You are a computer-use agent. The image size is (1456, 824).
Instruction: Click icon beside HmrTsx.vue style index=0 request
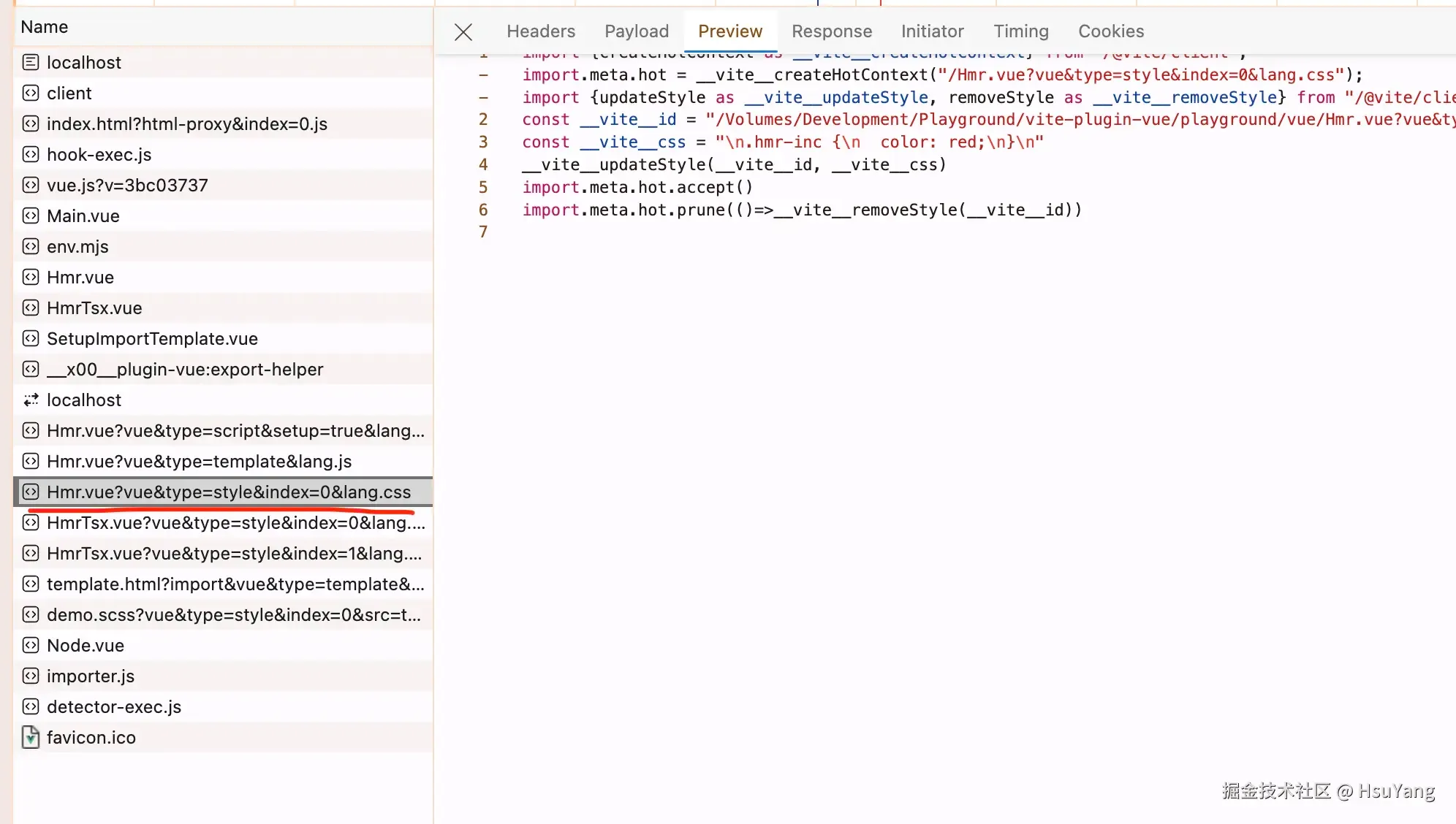click(31, 522)
